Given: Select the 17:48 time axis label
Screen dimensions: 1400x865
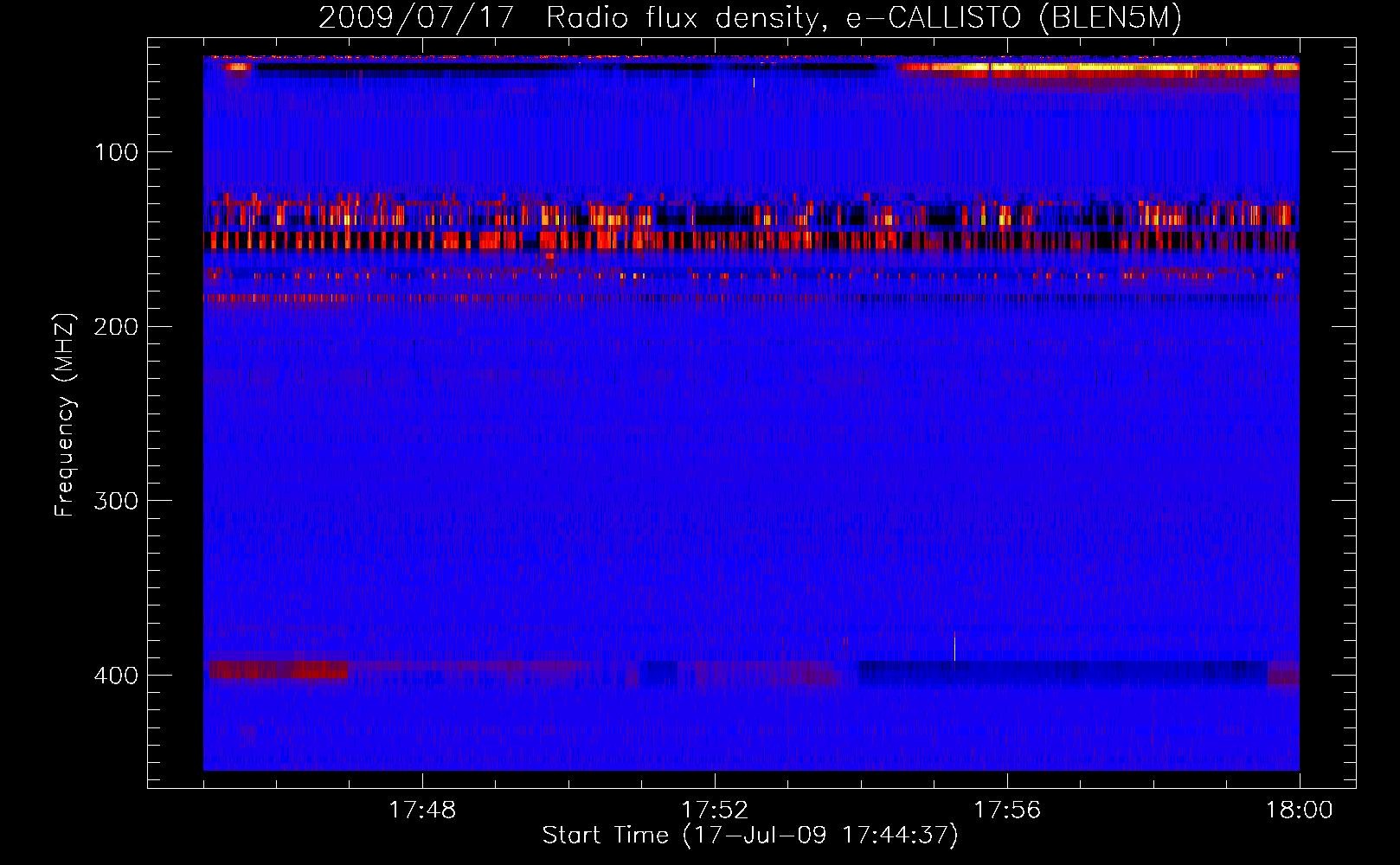Looking at the screenshot, I should pyautogui.click(x=422, y=811).
